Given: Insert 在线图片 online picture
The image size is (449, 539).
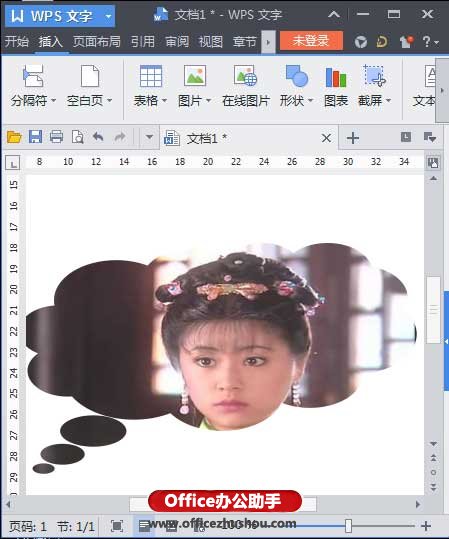Looking at the screenshot, I should [x=246, y=86].
